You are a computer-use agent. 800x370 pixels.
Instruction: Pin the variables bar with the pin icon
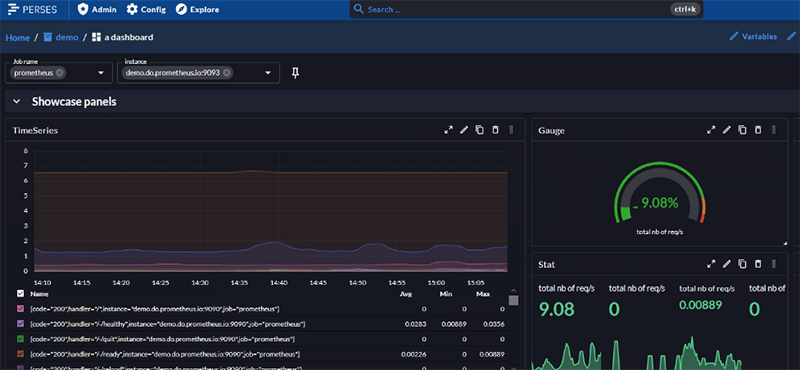[x=295, y=73]
